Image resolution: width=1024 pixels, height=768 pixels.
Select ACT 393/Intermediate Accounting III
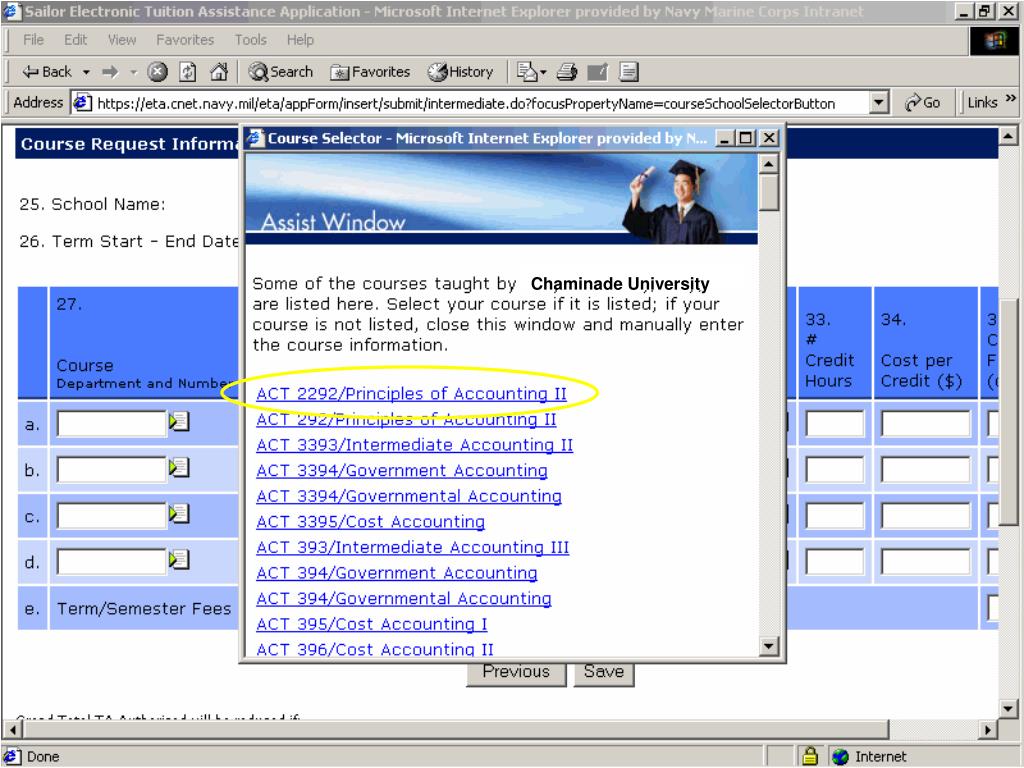pyautogui.click(x=413, y=547)
